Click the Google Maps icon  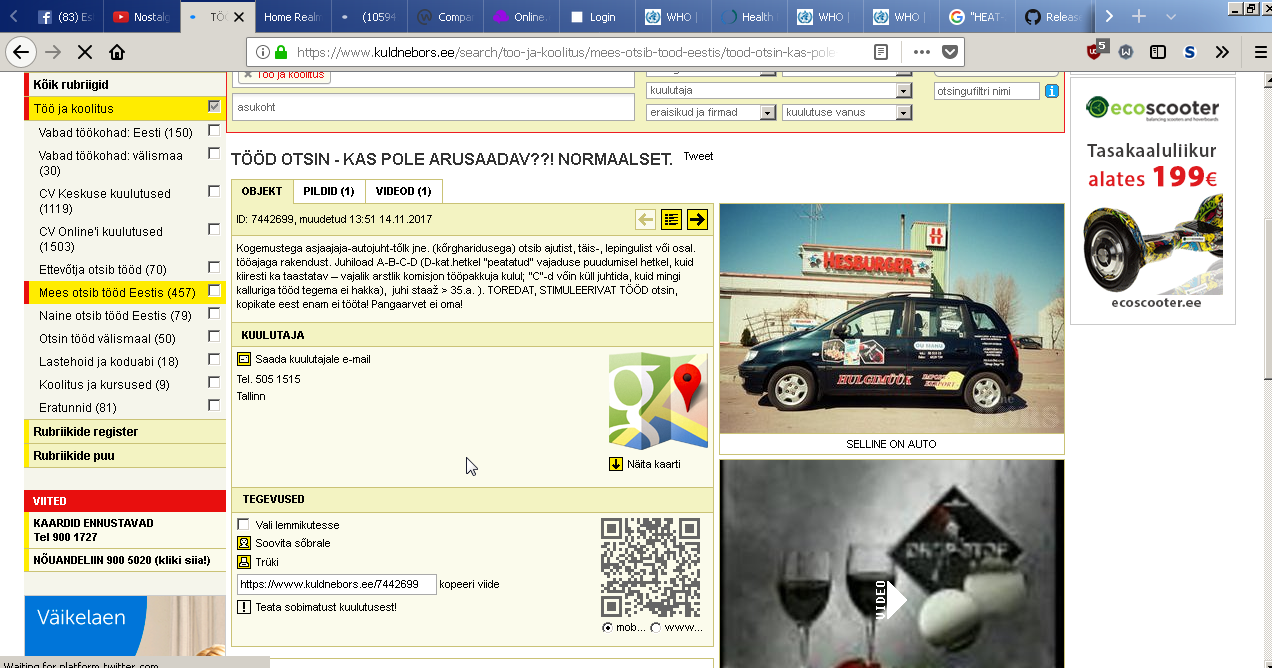[x=658, y=401]
